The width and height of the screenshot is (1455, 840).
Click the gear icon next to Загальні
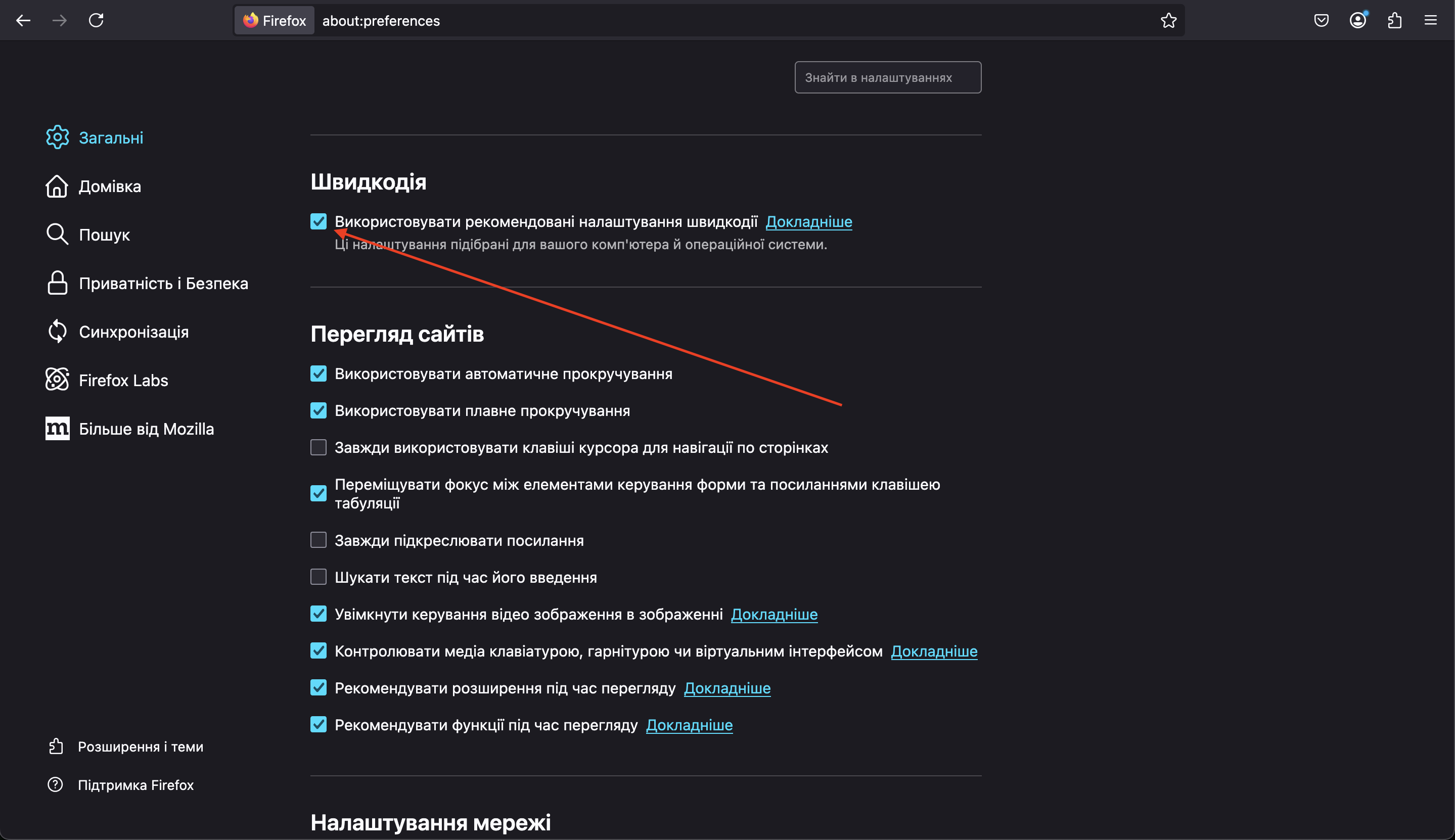tap(57, 137)
